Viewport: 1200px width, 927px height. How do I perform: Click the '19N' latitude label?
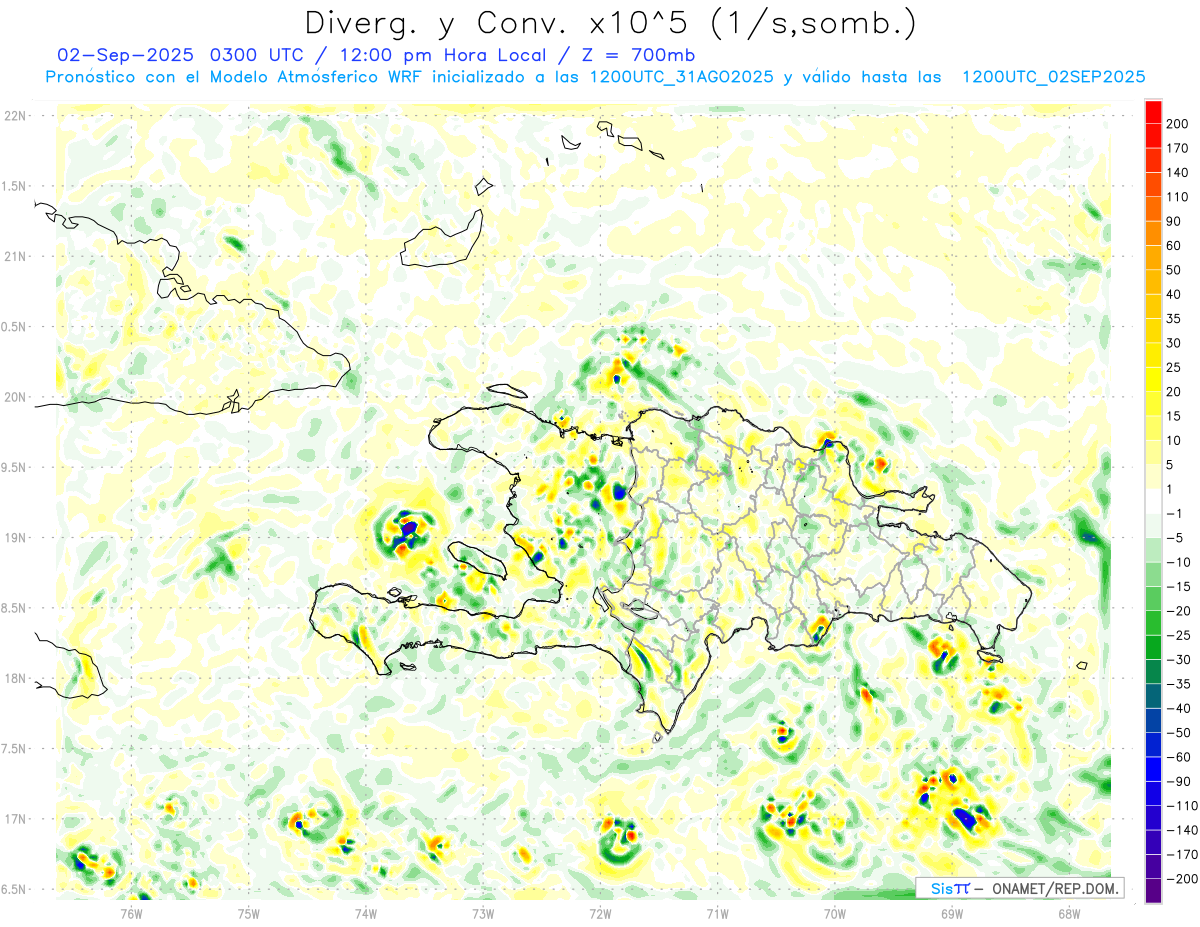pyautogui.click(x=14, y=538)
